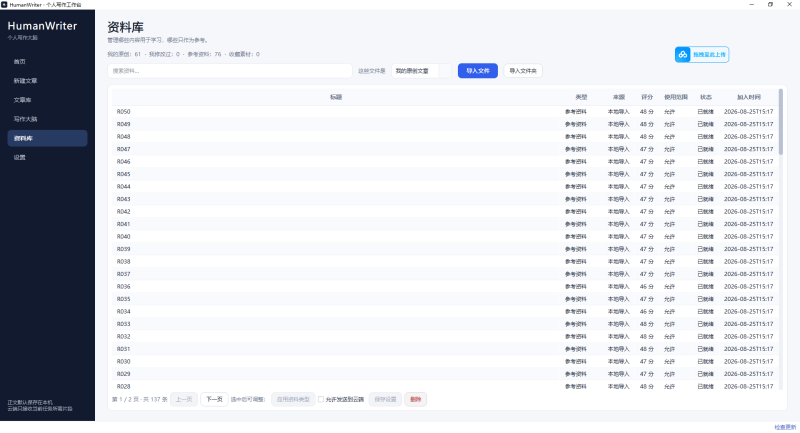Select row R041
The height and width of the screenshot is (433, 800).
(x=445, y=224)
